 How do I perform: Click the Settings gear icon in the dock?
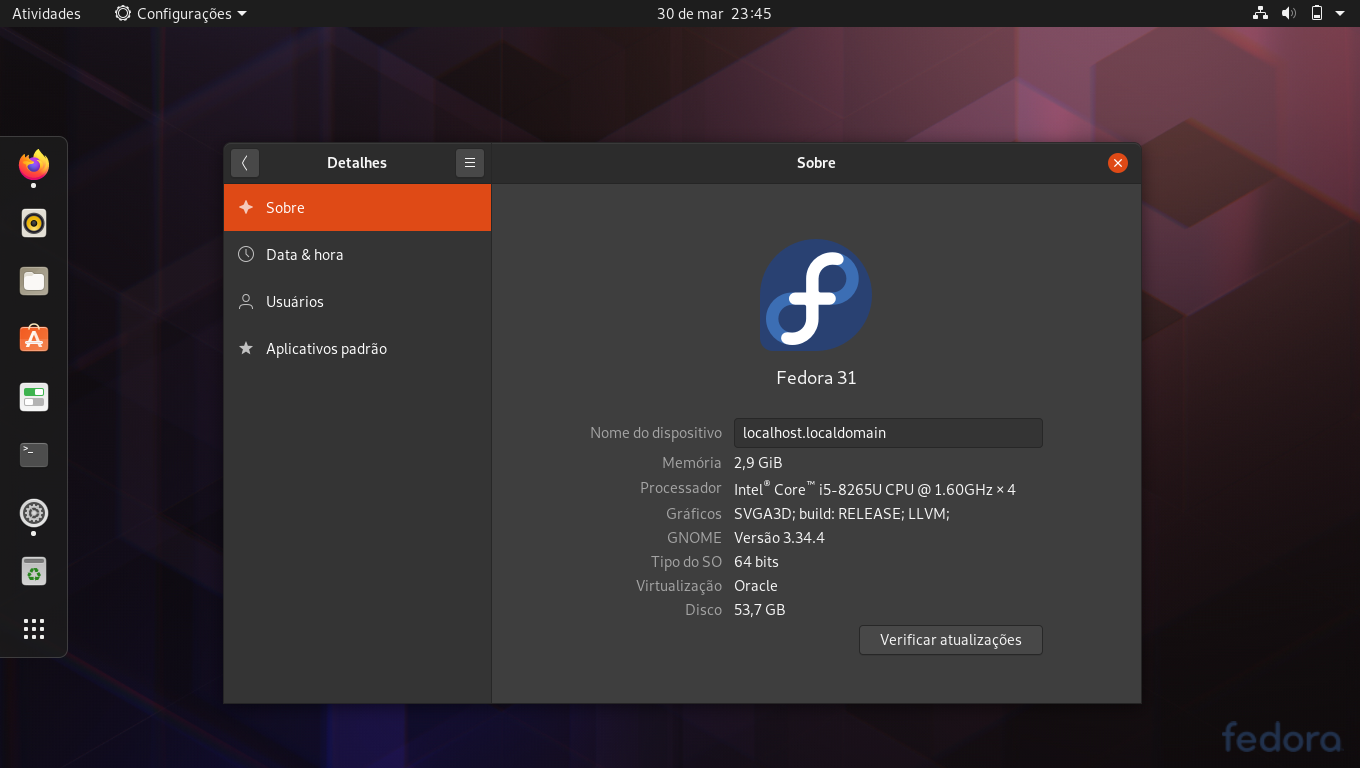(34, 513)
